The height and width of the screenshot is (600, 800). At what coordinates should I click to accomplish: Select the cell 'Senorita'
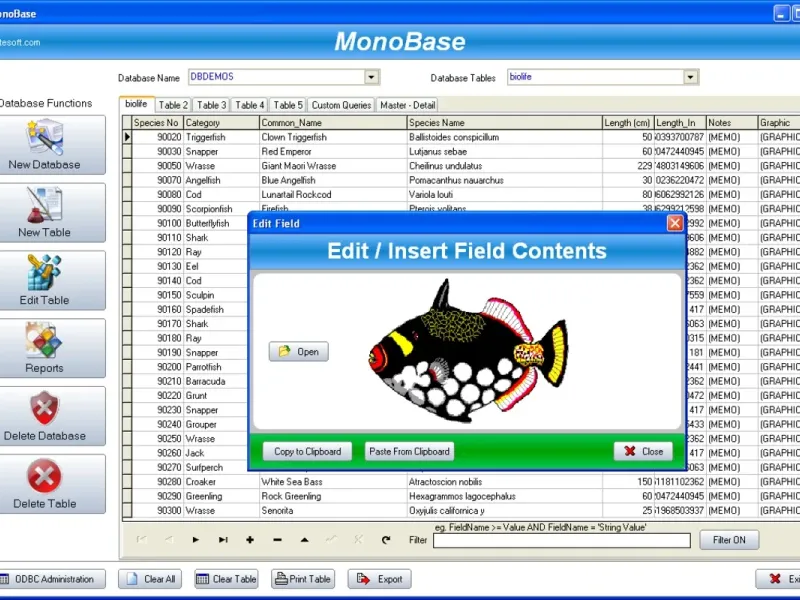pyautogui.click(x=333, y=510)
